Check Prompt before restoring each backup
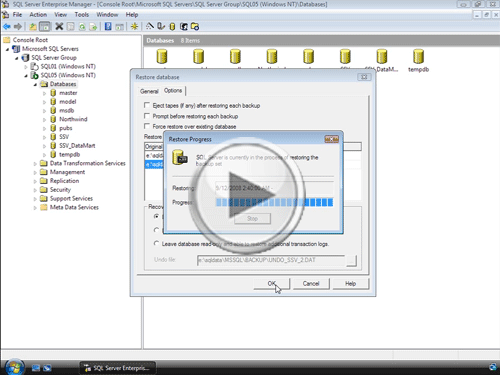 (147, 116)
